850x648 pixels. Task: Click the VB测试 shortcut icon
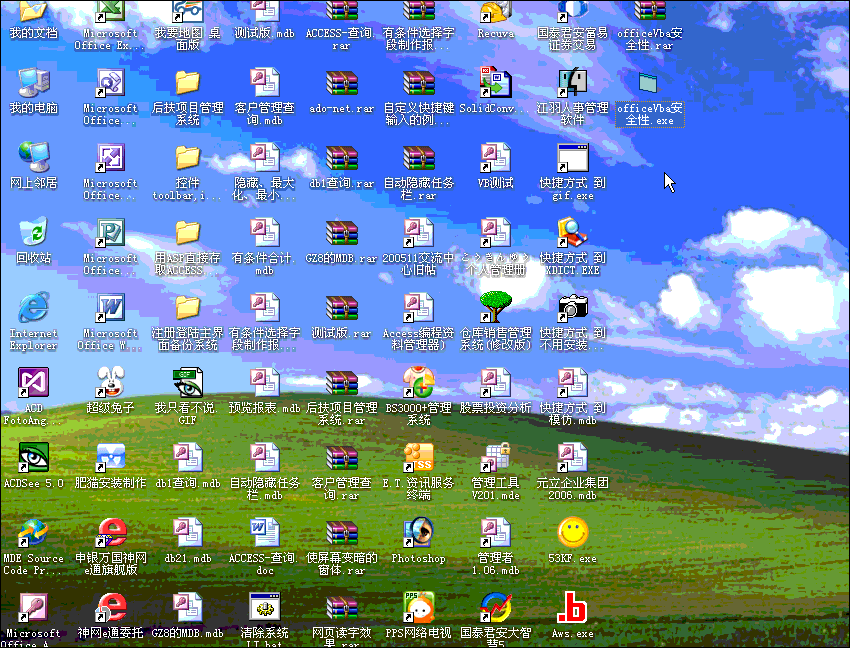click(495, 158)
